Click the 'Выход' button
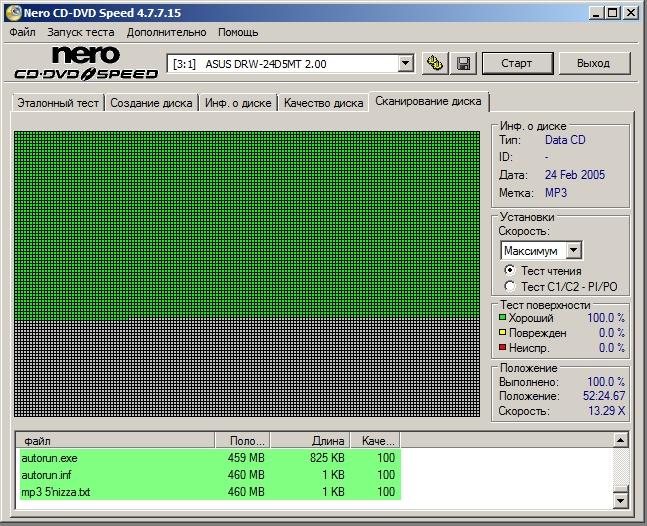The image size is (647, 526). tap(592, 63)
